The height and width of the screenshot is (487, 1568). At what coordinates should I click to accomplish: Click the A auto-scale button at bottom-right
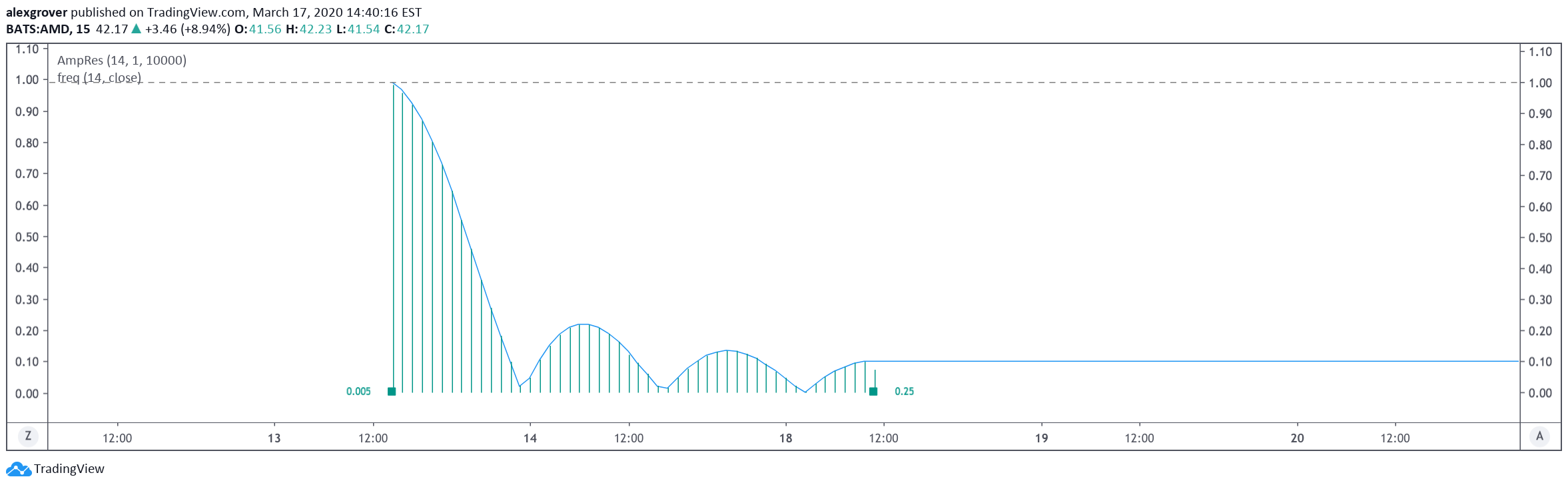click(1539, 436)
